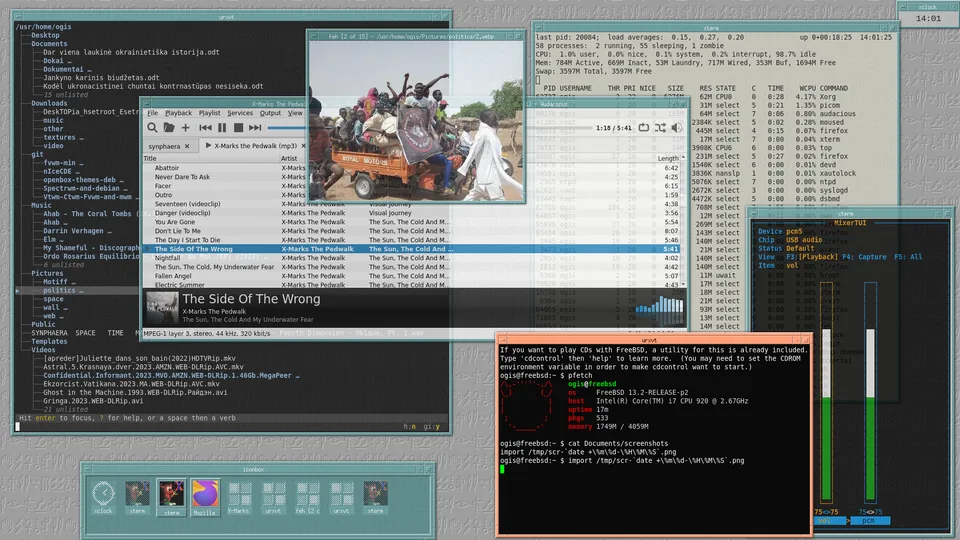The image size is (960, 540).
Task: Select the politics folder under Pictures
Action: click(x=59, y=291)
